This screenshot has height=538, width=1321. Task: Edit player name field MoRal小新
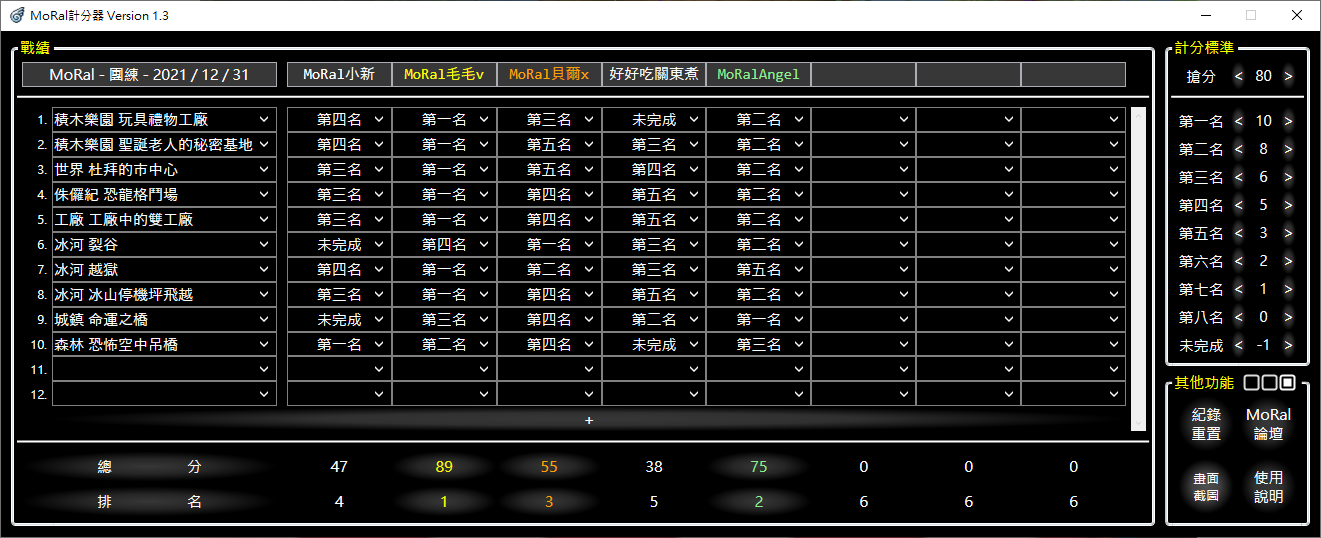(x=339, y=75)
